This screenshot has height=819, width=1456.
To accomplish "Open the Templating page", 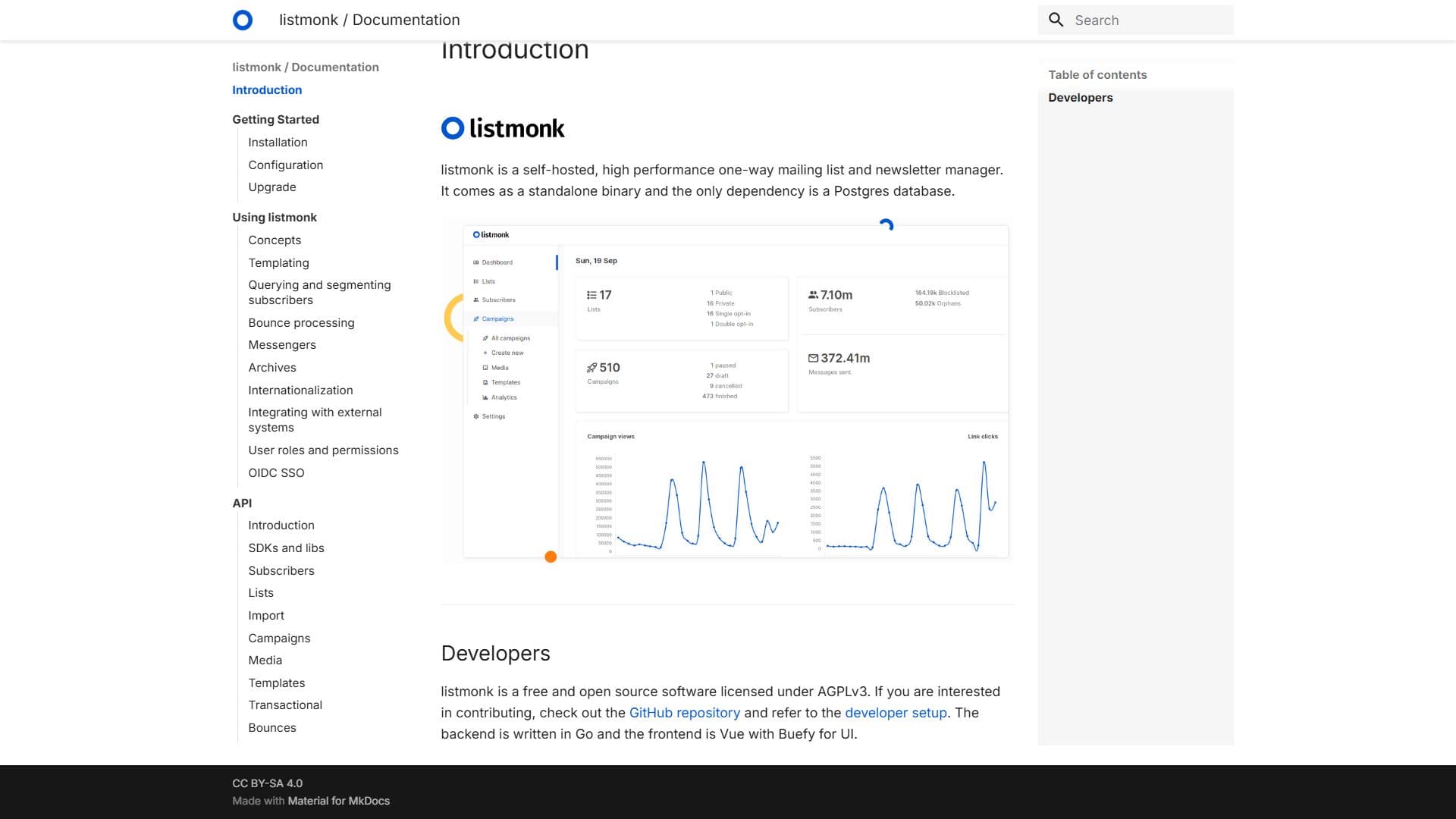I will tap(278, 262).
